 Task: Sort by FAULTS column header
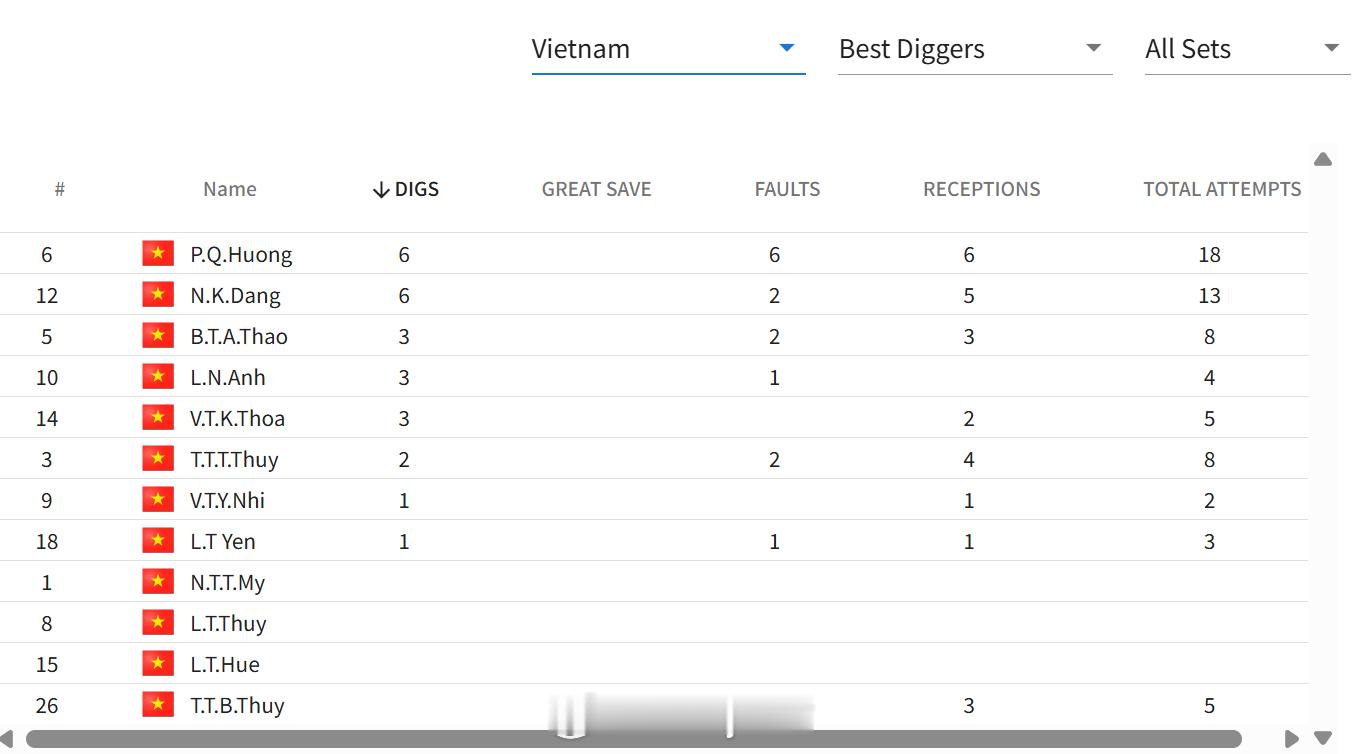pos(787,189)
